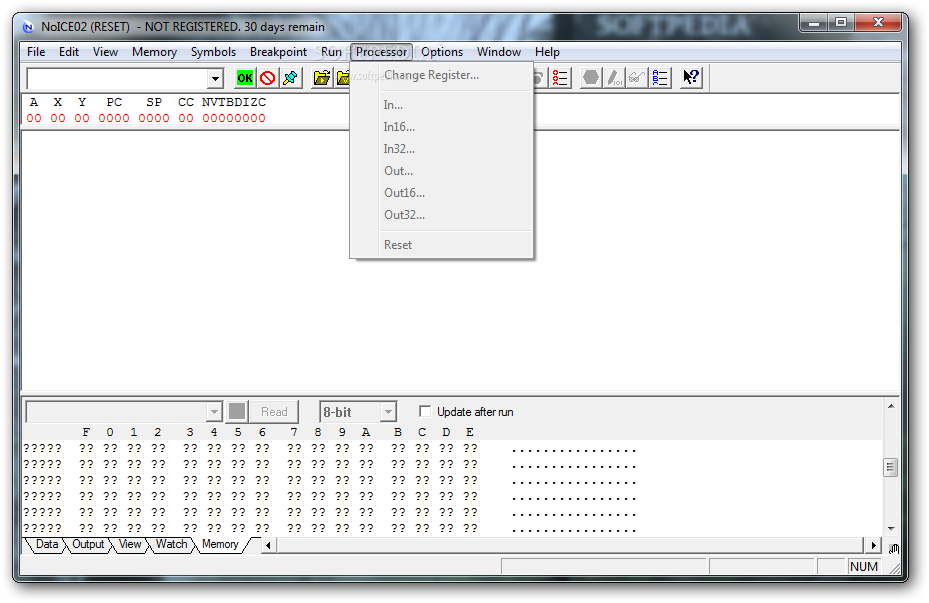Select the Memory tab at bottom

click(220, 544)
